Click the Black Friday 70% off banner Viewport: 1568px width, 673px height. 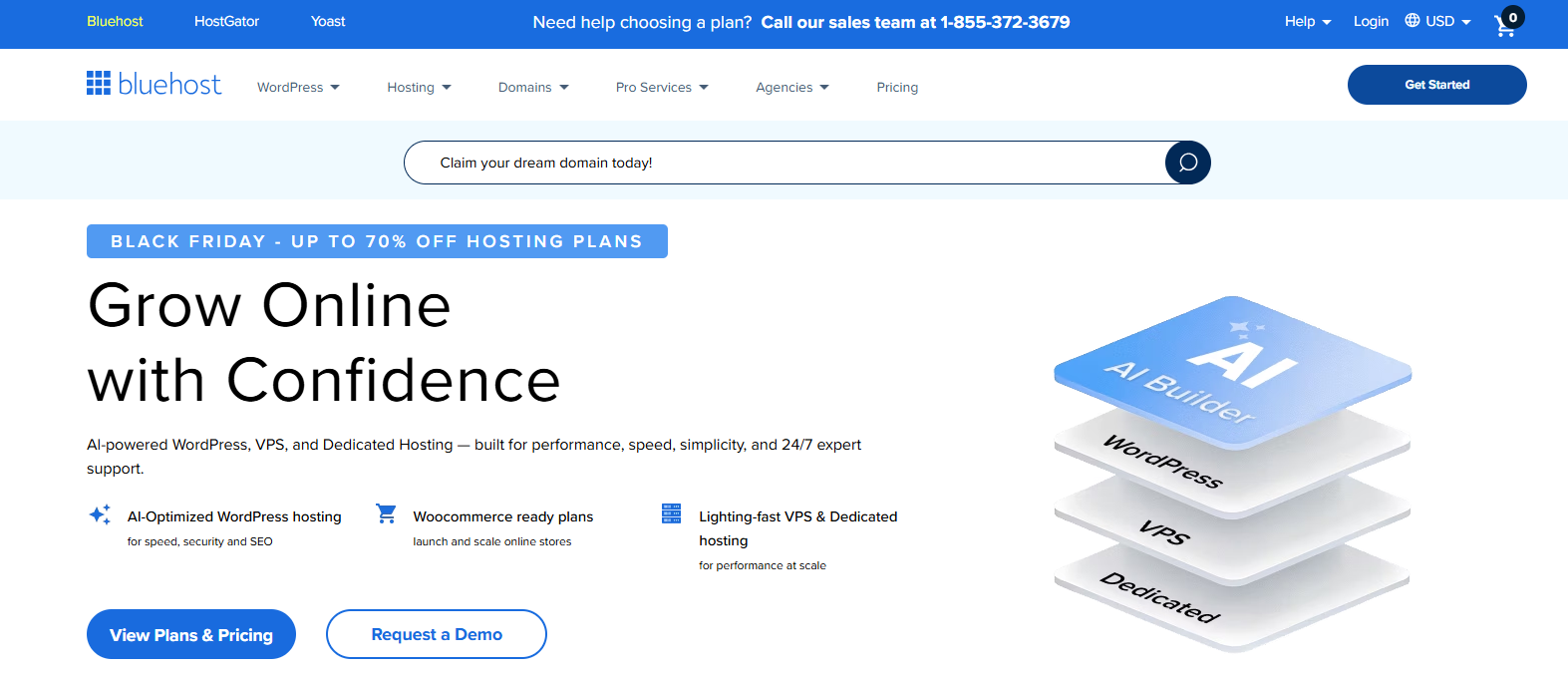[x=377, y=241]
